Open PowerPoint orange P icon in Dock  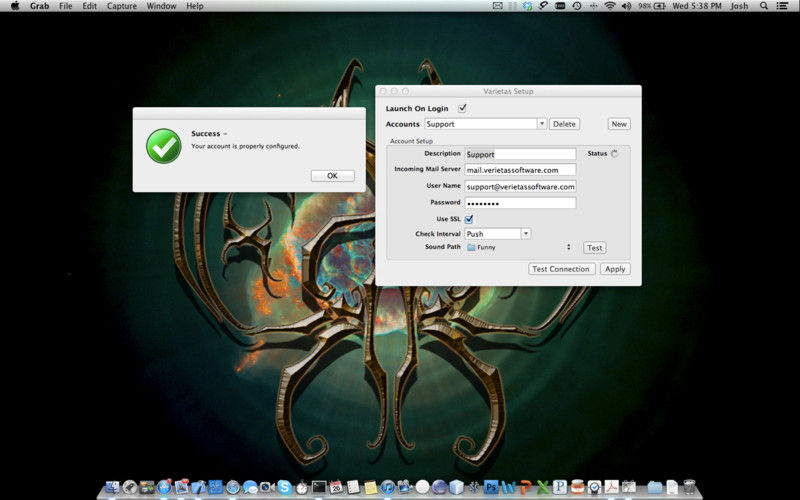pyautogui.click(x=526, y=487)
